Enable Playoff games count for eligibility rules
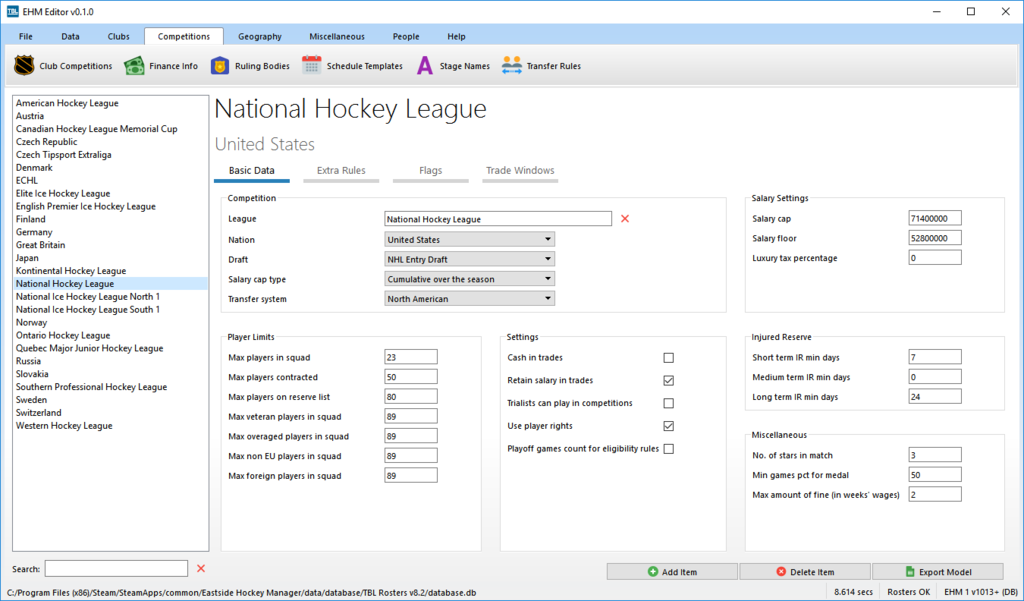The width and height of the screenshot is (1024, 601). tap(668, 449)
